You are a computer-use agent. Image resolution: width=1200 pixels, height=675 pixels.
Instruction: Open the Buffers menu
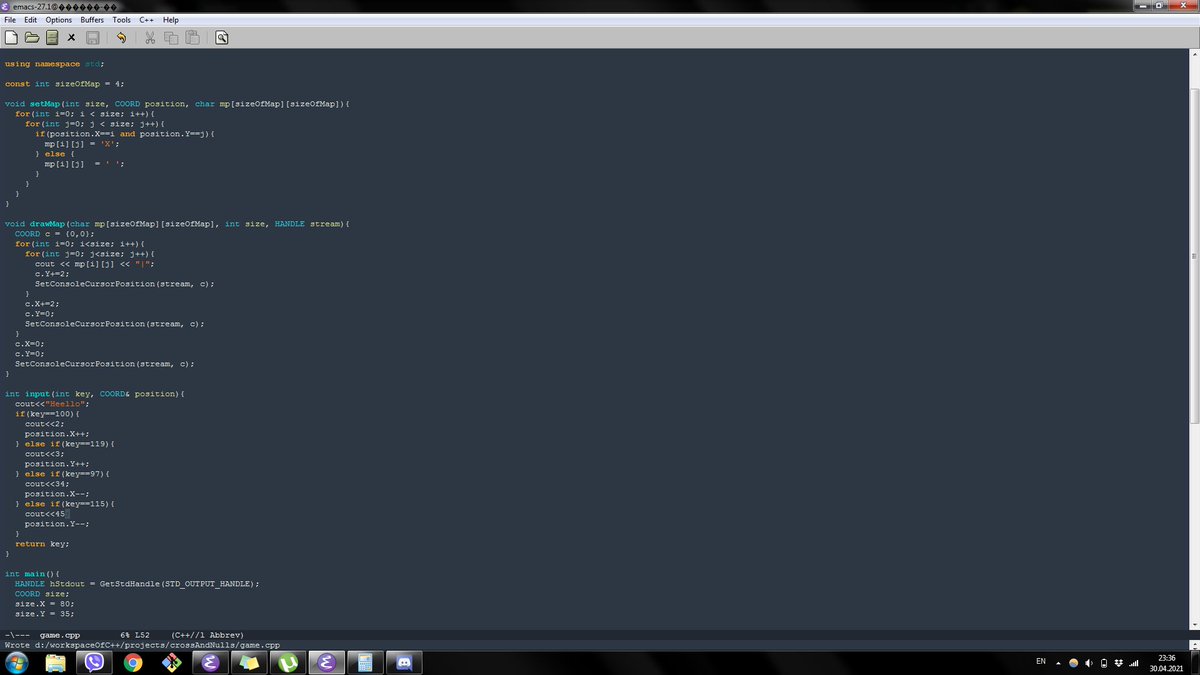(92, 20)
